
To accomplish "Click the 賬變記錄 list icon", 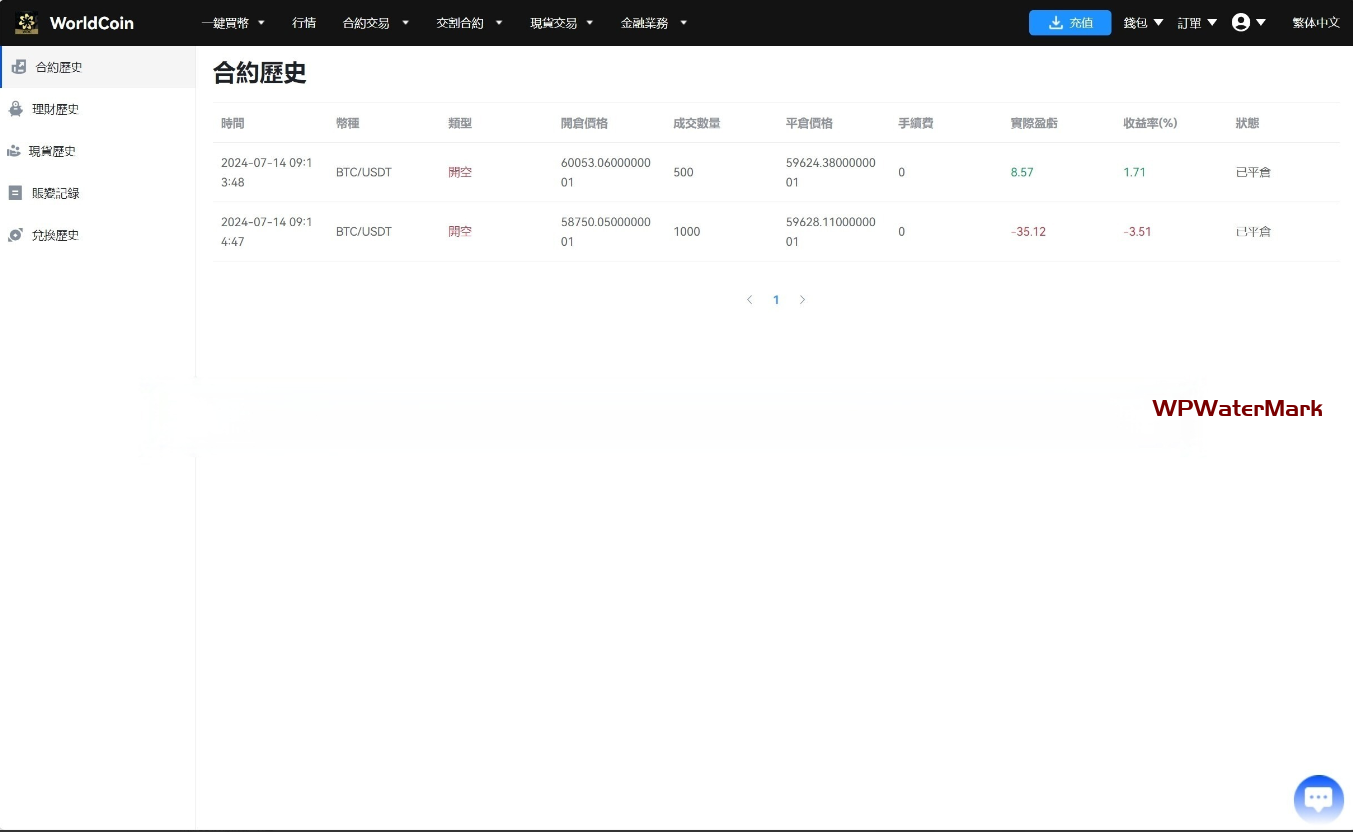I will coord(15,193).
